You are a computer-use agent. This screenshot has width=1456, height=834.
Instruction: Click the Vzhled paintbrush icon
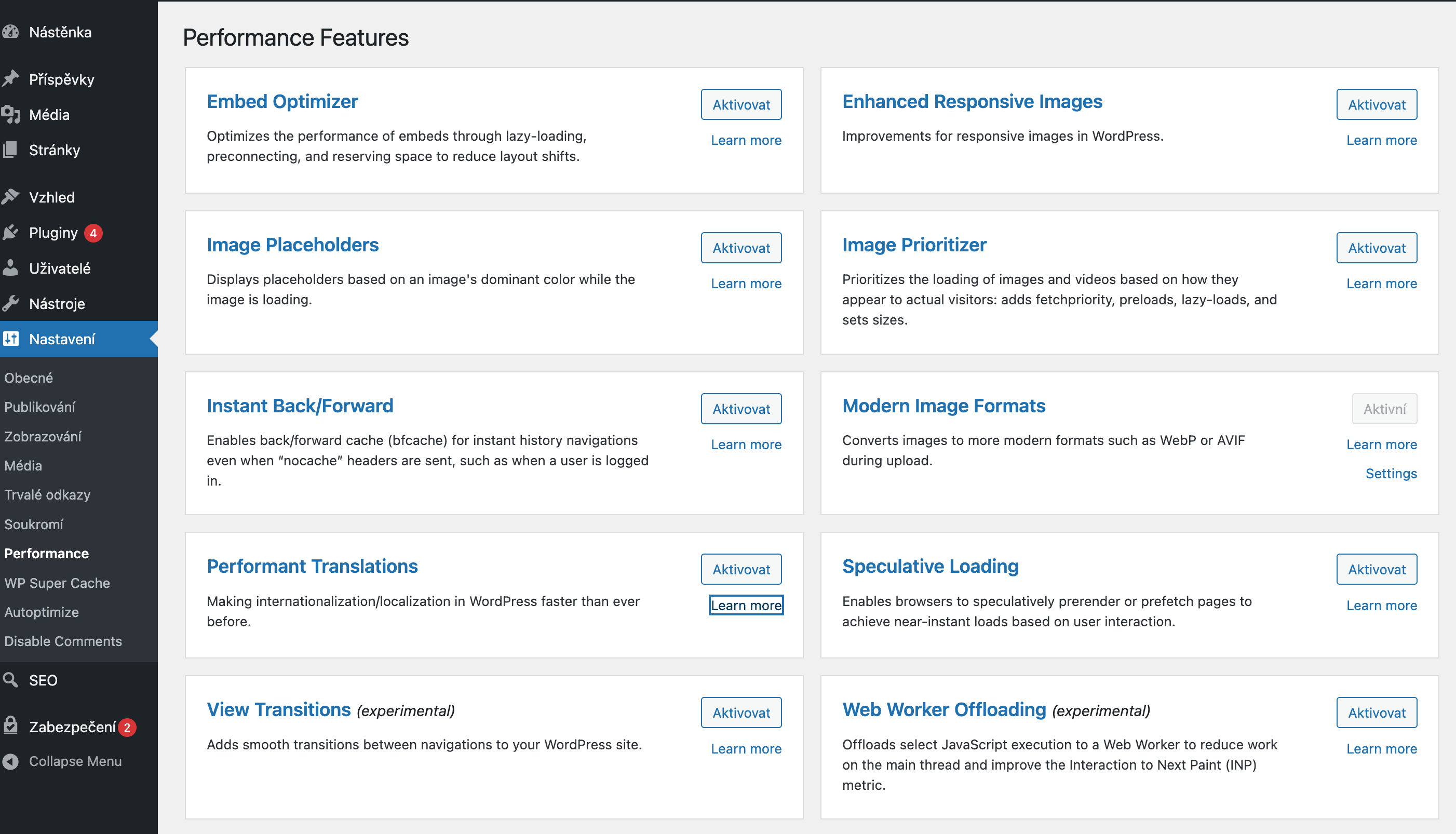[x=11, y=197]
